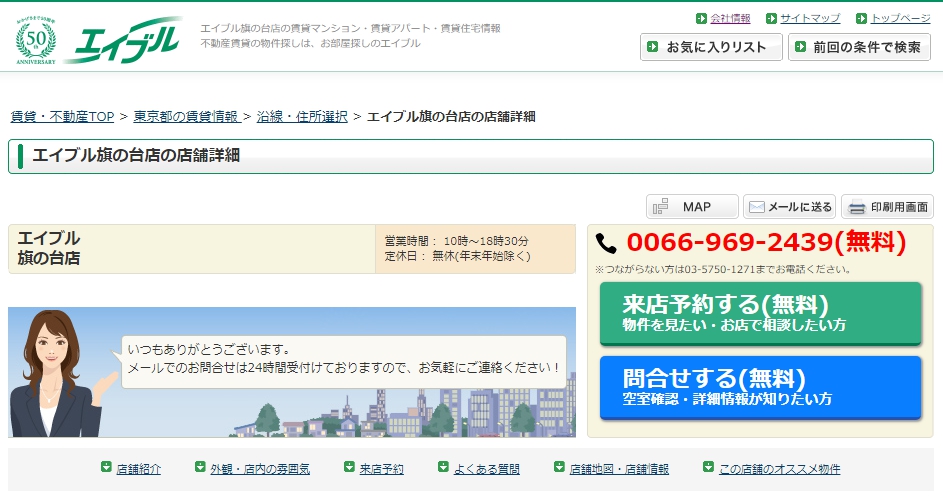This screenshot has width=943, height=499.
Task: Open お気に入りリスト favorites list
Action: click(x=711, y=47)
